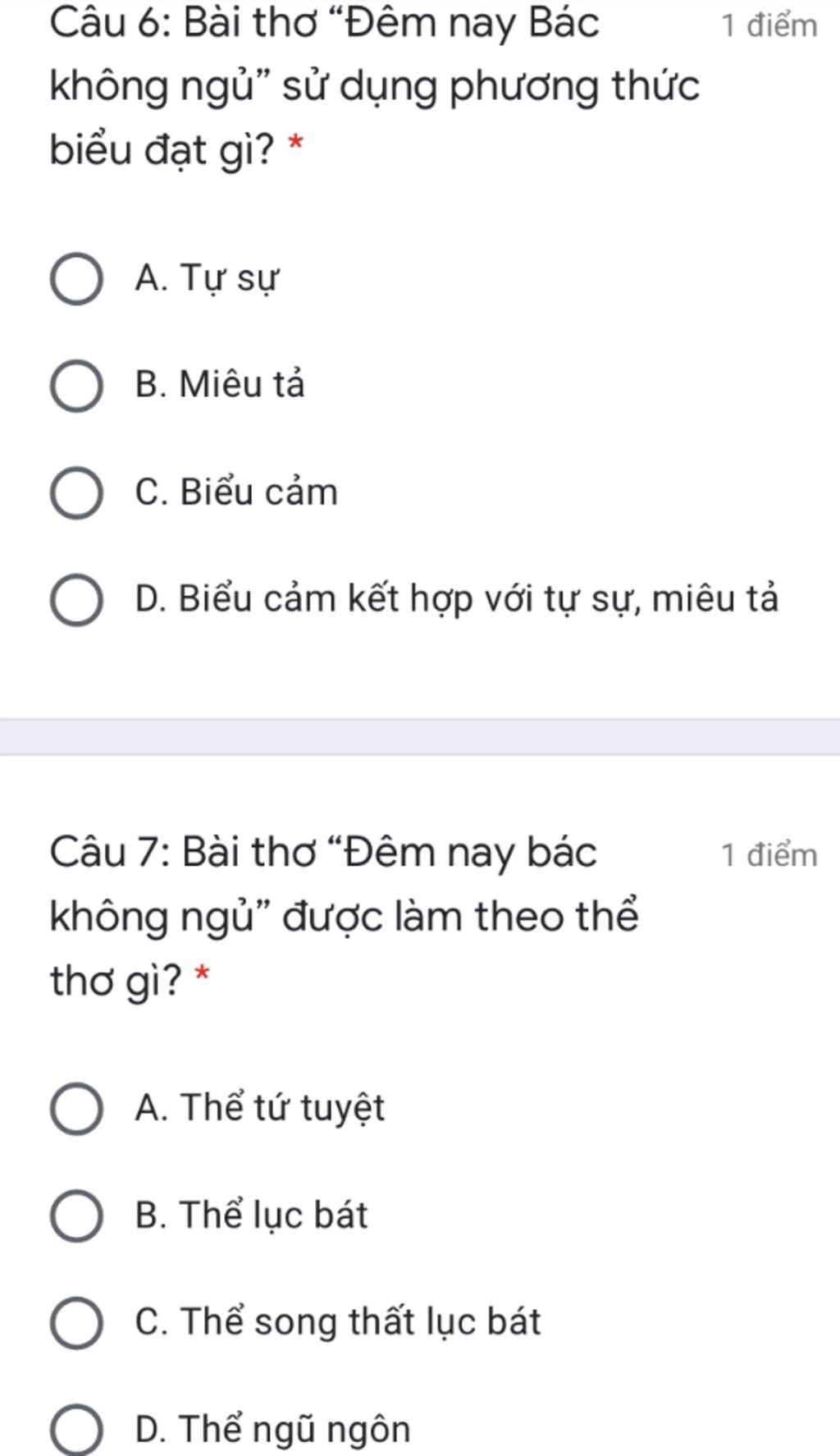Click the 'D. Thể ngũ ngôn' answer label

coord(272,1429)
